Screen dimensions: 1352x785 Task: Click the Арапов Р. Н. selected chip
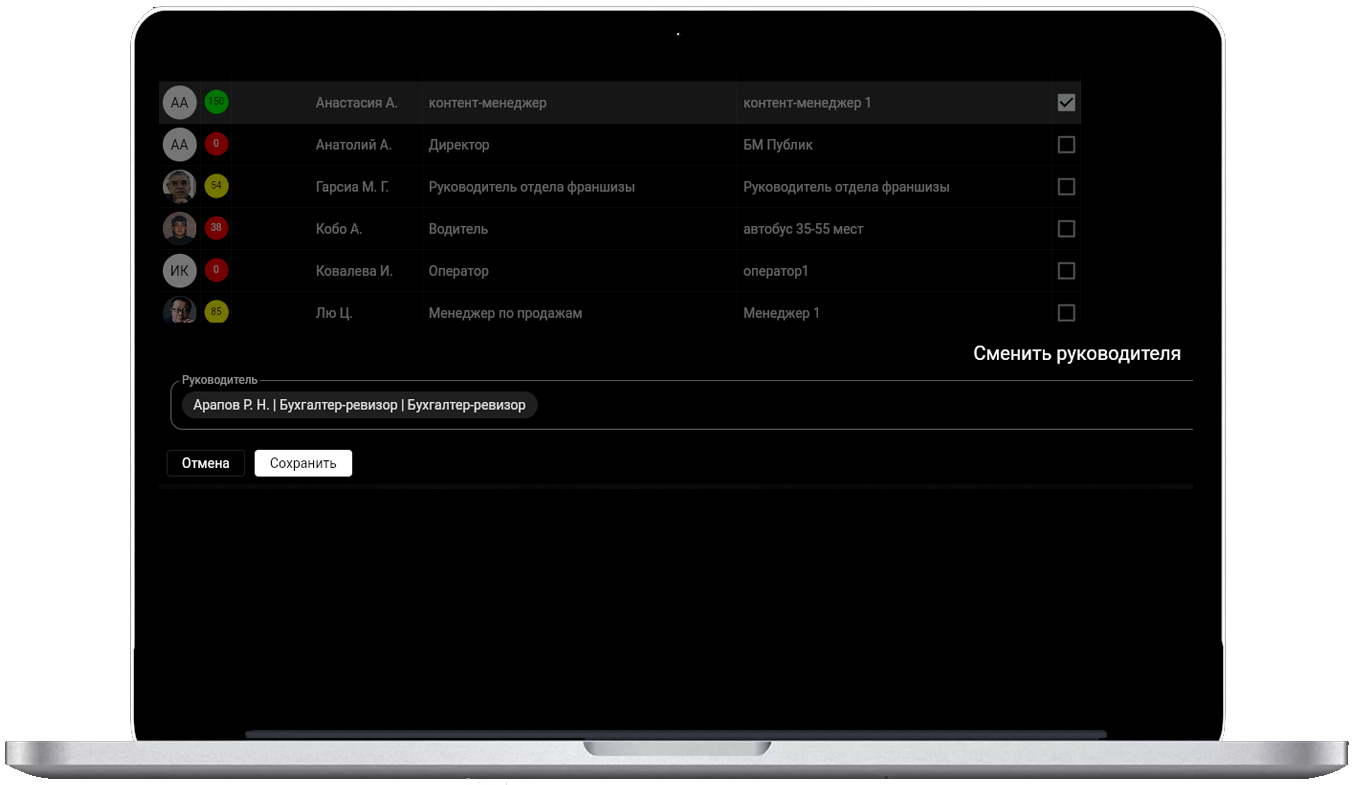pyautogui.click(x=359, y=405)
